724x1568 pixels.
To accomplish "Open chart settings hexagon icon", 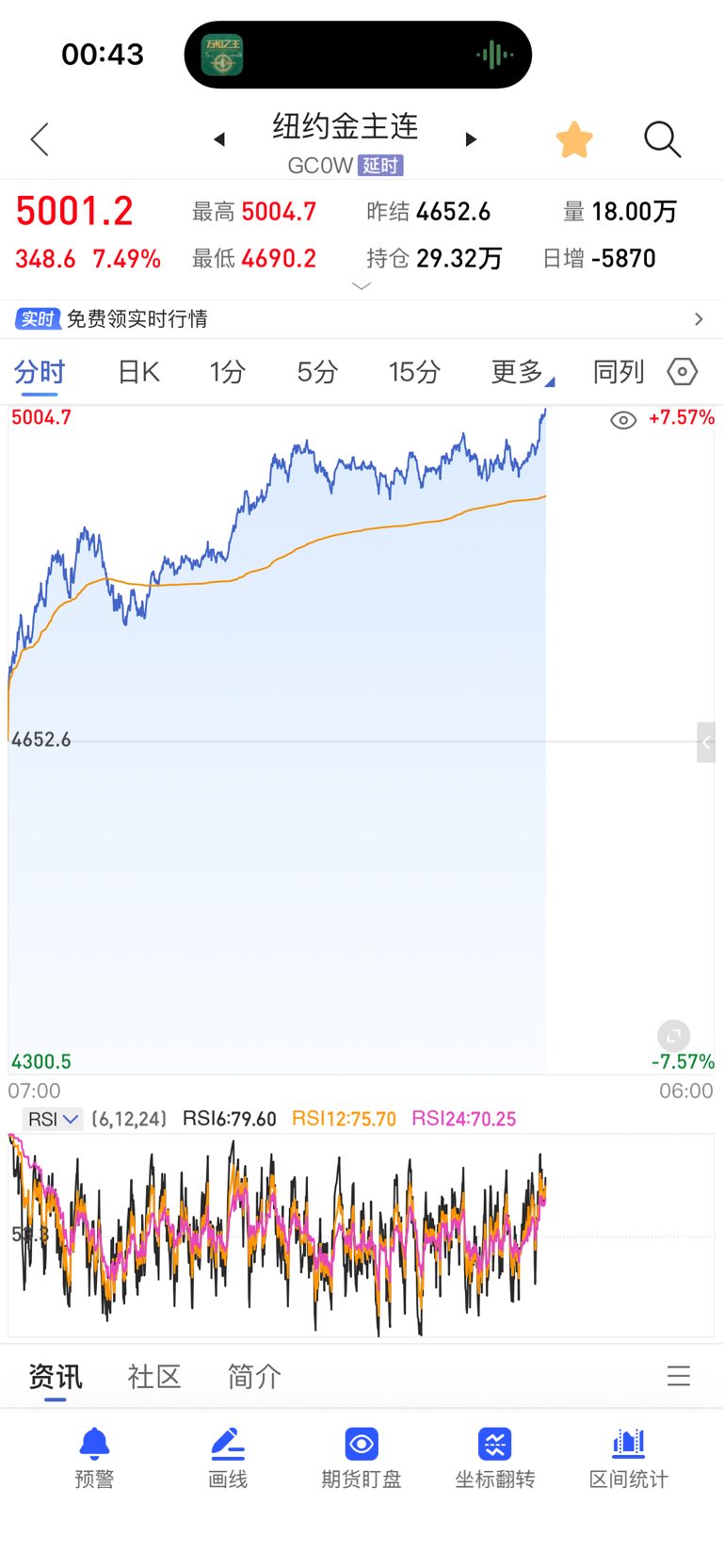I will [x=683, y=372].
